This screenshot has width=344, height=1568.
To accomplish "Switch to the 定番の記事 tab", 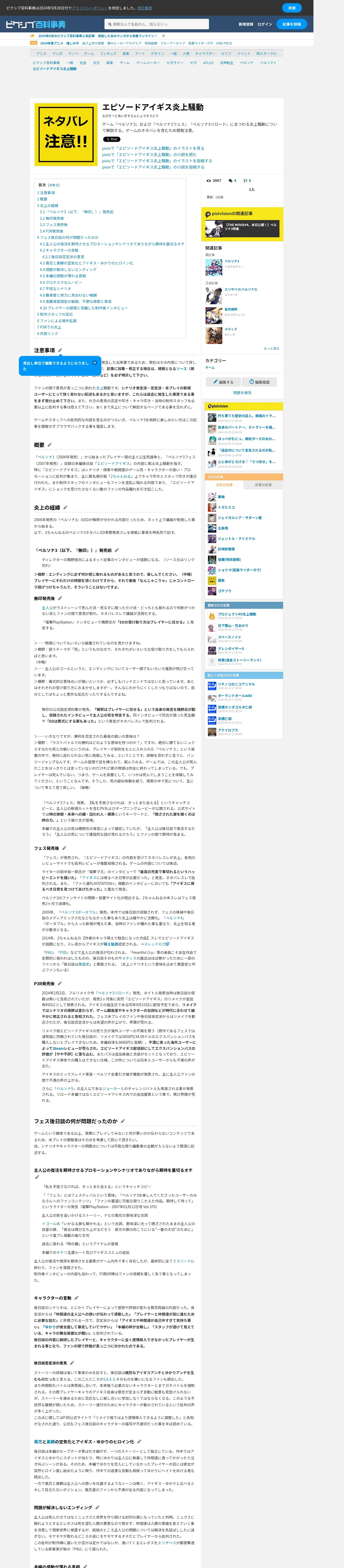I will 263,485.
